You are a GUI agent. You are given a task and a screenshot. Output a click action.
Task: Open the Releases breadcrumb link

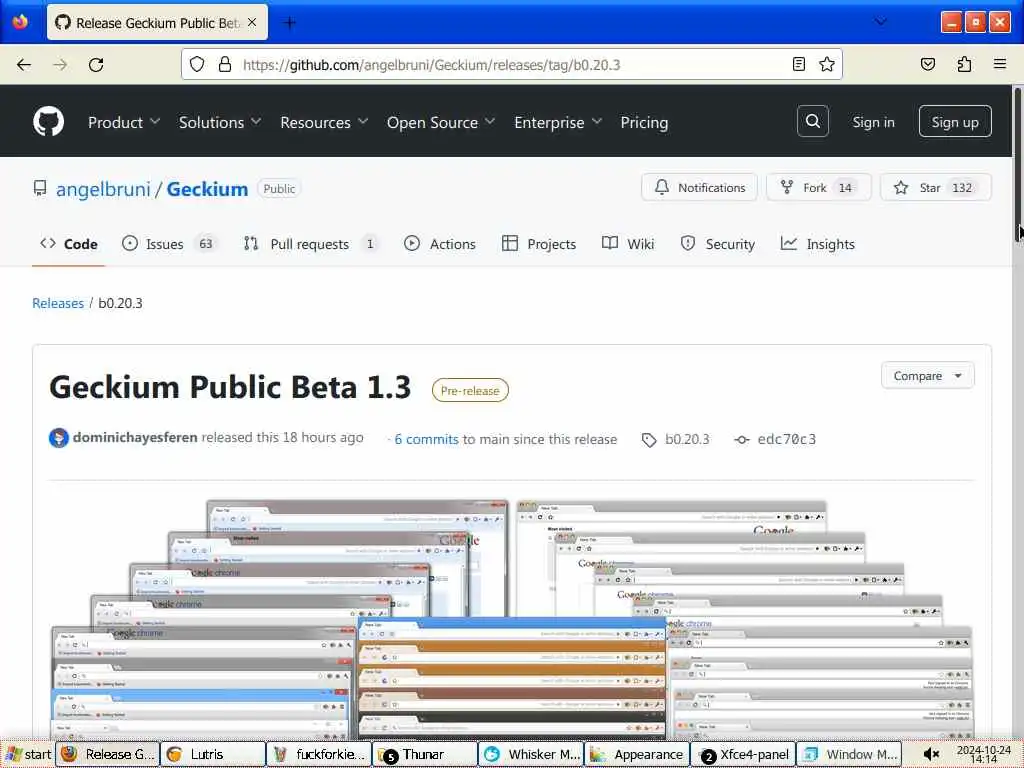[58, 303]
